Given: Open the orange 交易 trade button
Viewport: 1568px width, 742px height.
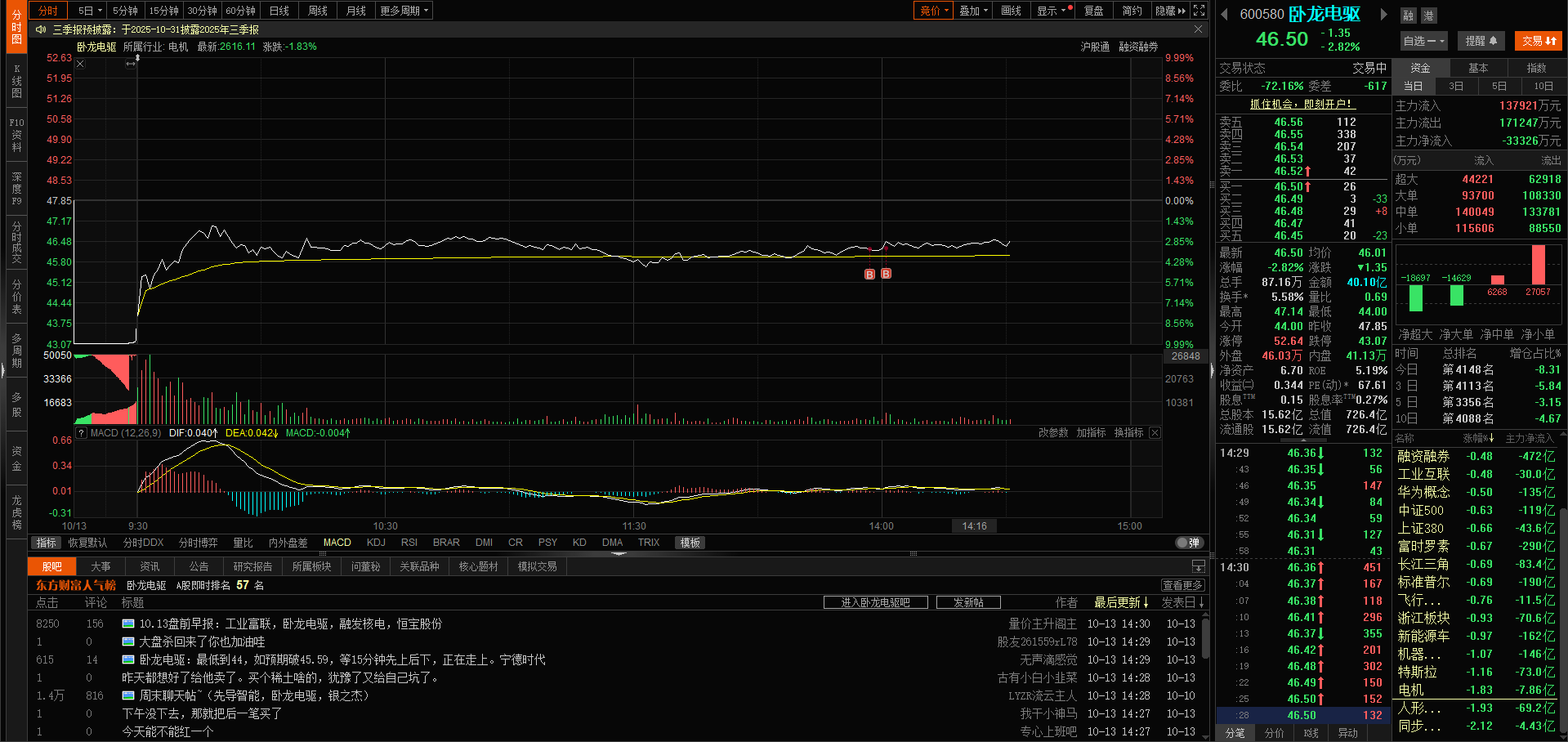Looking at the screenshot, I should pos(1539,41).
